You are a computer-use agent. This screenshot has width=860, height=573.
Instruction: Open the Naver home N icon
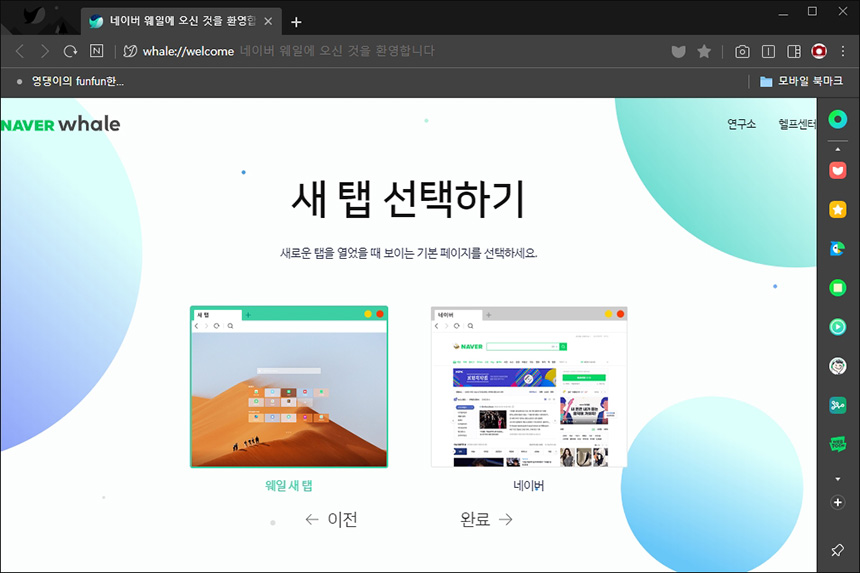click(97, 51)
